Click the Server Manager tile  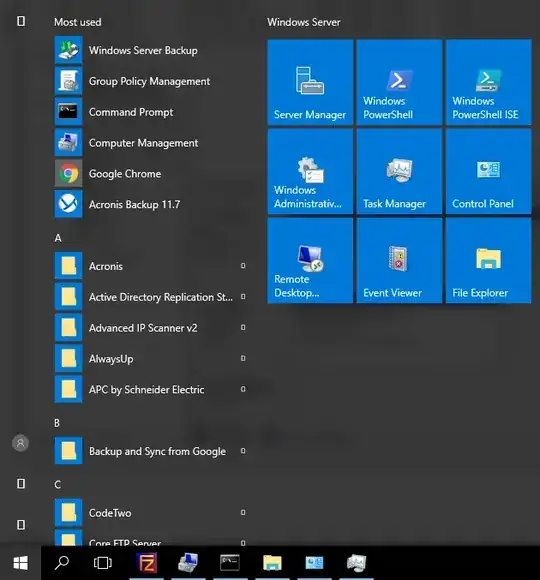pos(310,82)
